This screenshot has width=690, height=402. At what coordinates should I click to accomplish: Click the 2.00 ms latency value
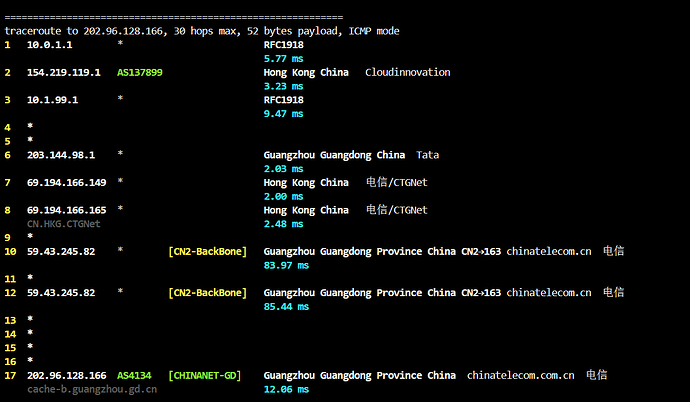coord(283,197)
